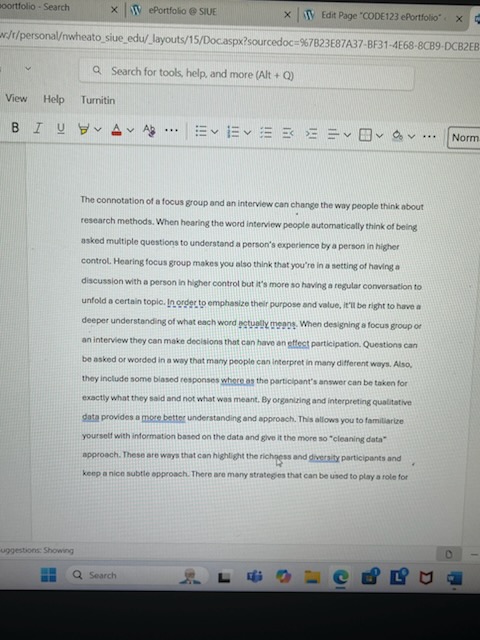
Task: Open the font color dropdown arrow
Action: point(130,131)
